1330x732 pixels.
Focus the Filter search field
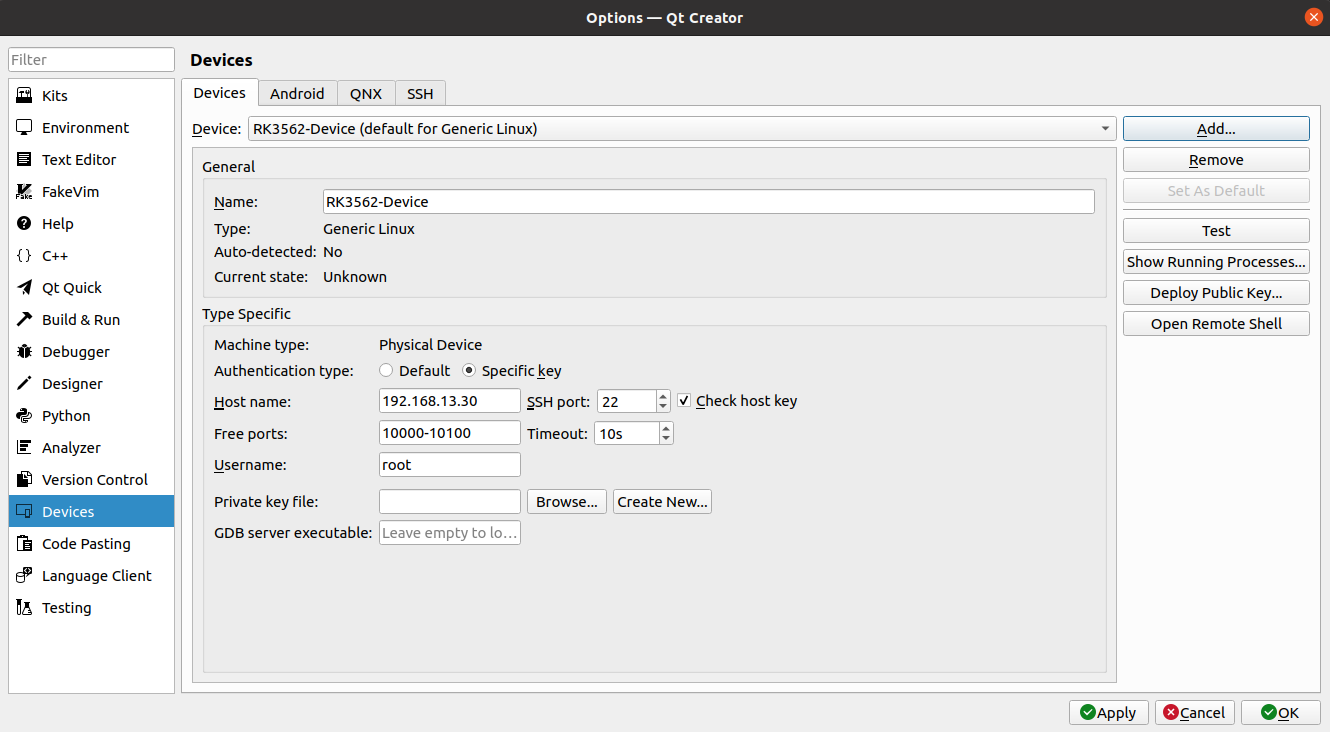click(x=91, y=60)
